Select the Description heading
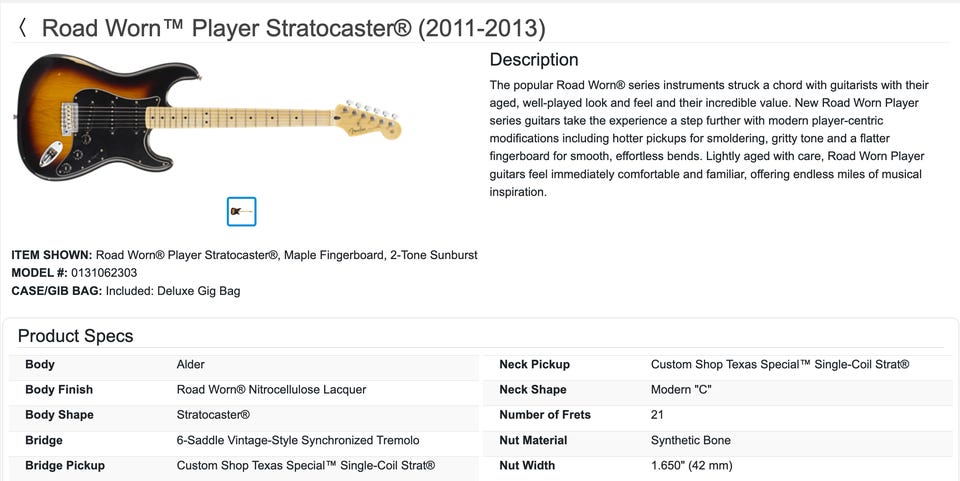The height and width of the screenshot is (481, 960). (533, 60)
